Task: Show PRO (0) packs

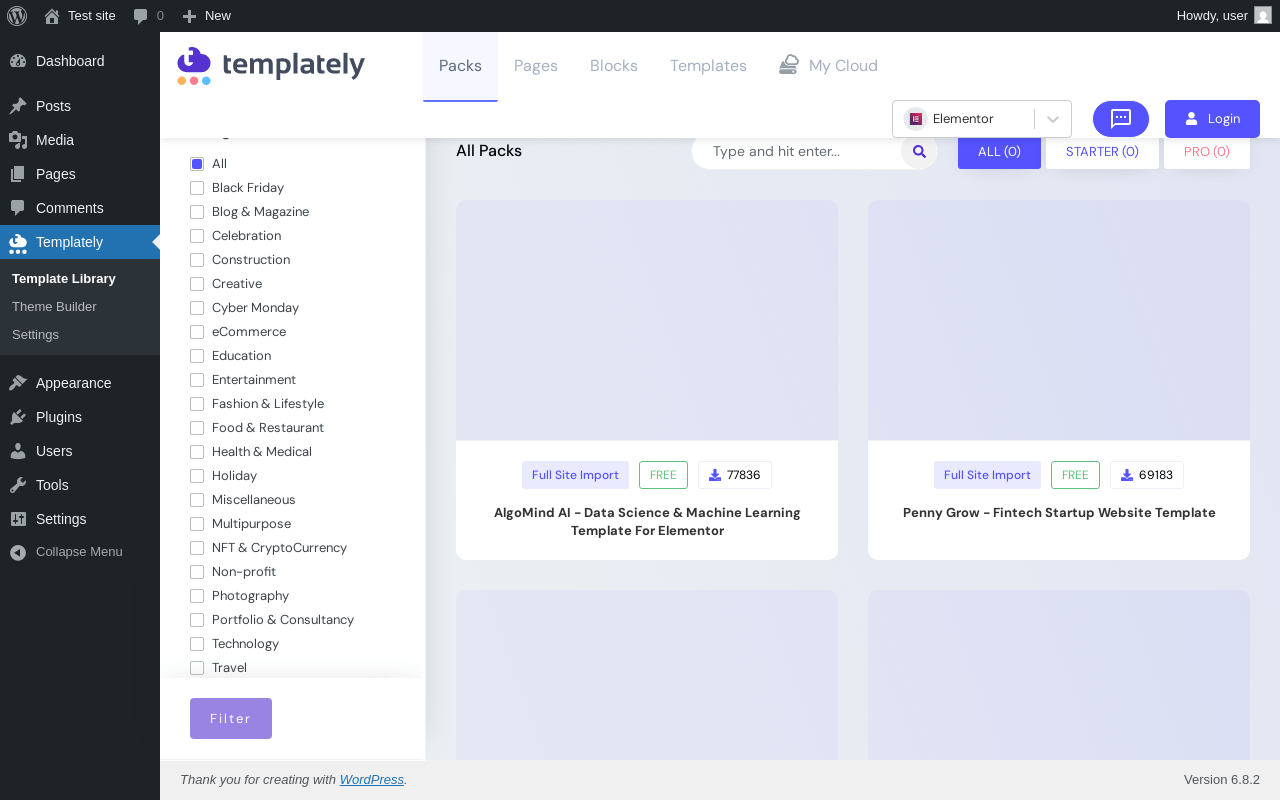Action: coord(1207,152)
